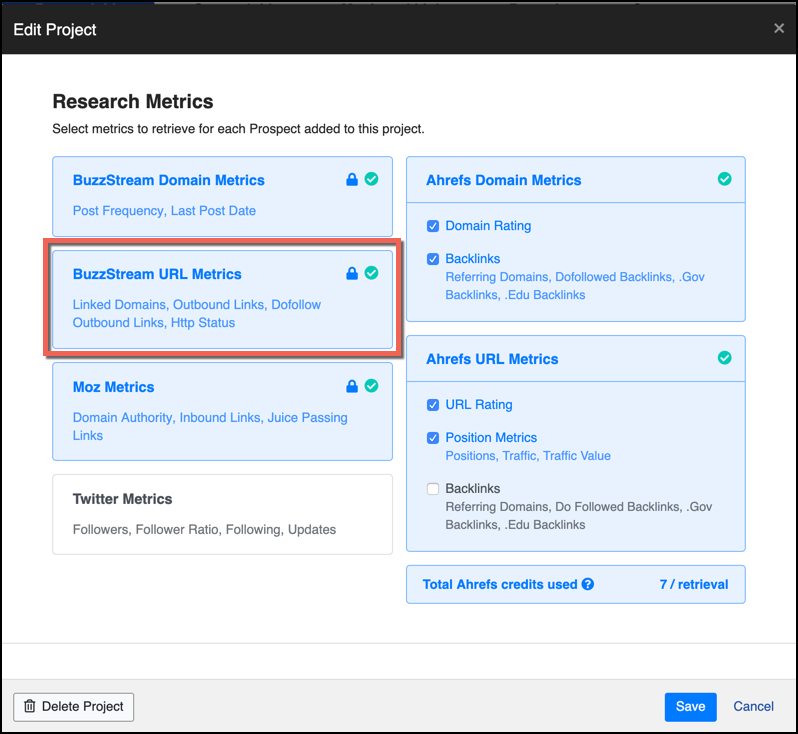Click the lock icon on BuzzStream URL Metrics
798x734 pixels.
click(x=352, y=273)
